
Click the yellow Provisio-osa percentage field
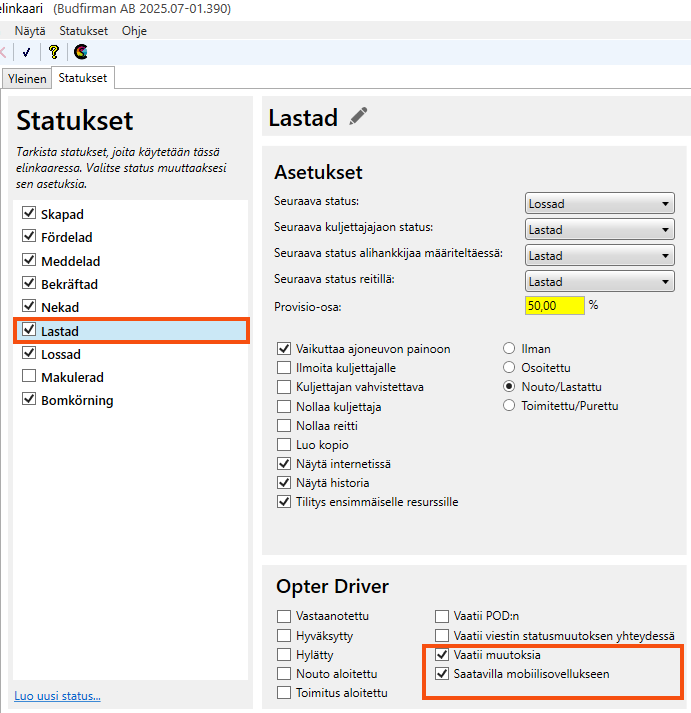click(x=554, y=305)
